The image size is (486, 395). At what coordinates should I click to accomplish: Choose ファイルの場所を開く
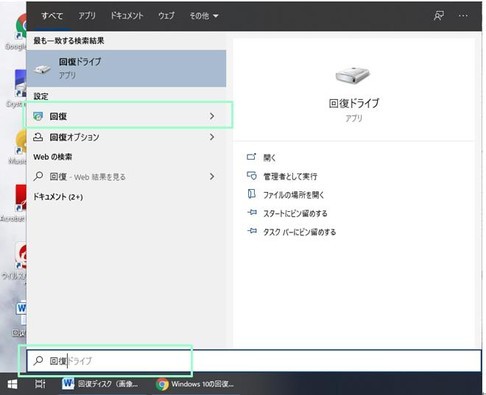(294, 195)
